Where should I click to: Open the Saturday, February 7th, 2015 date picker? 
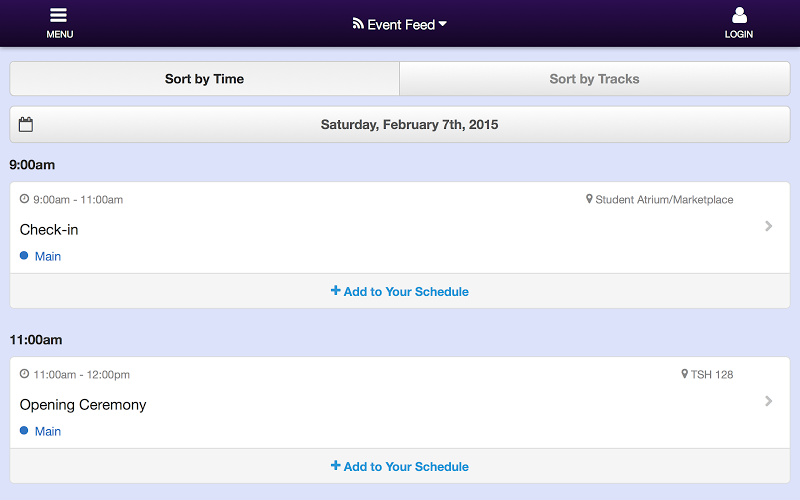click(409, 125)
